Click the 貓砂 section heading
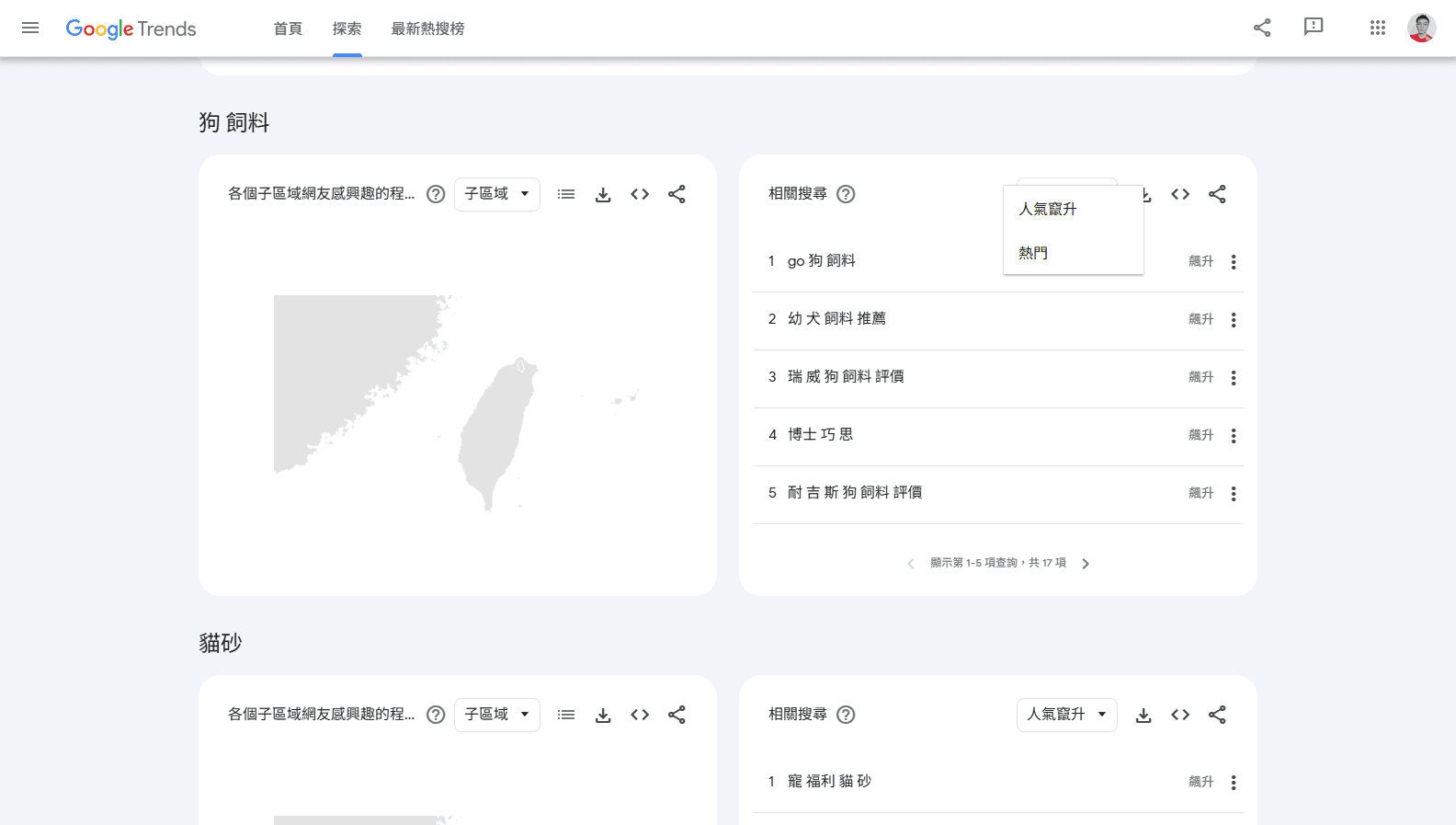This screenshot has height=825, width=1456. coord(221,643)
